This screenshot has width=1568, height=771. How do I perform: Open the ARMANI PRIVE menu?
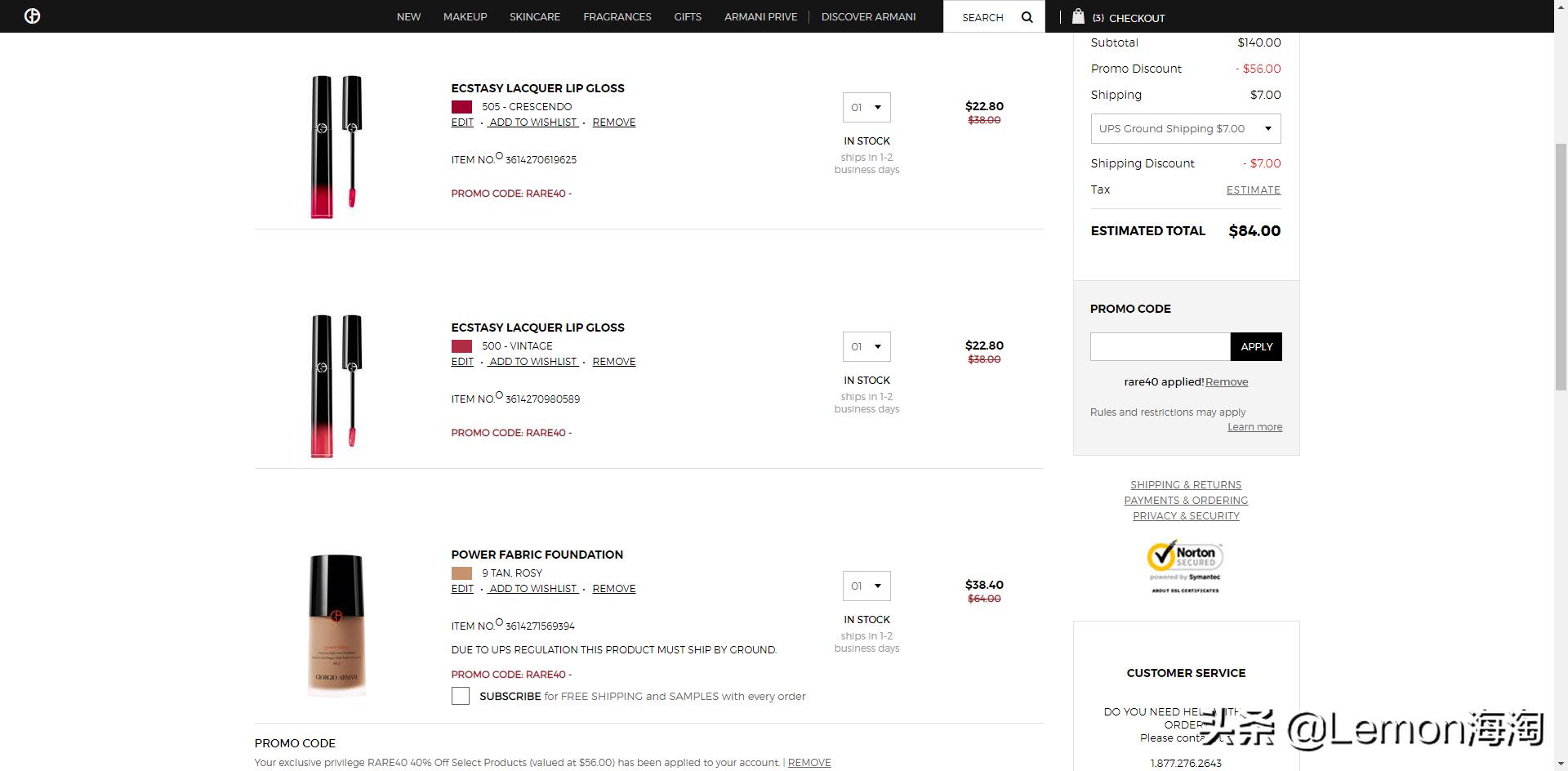[761, 16]
